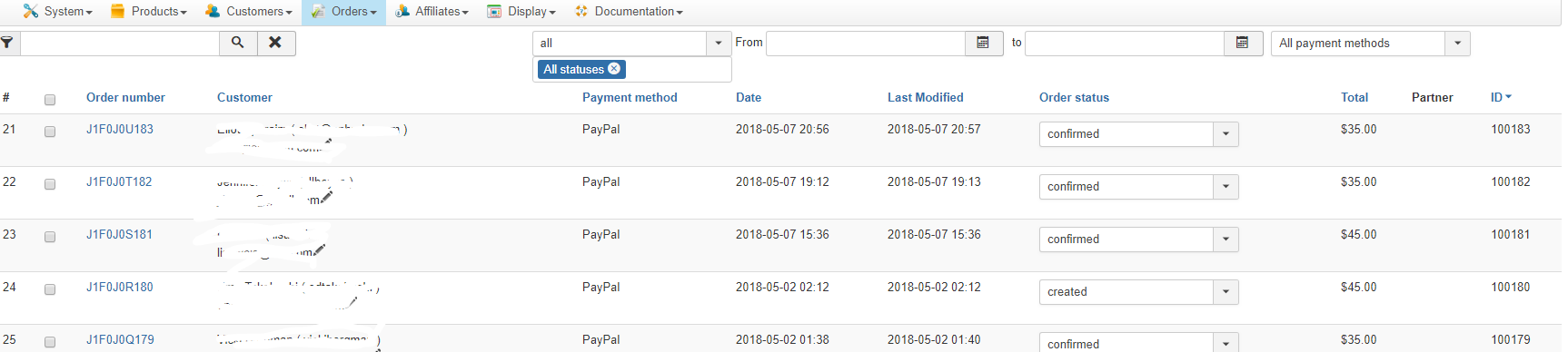
Task: Click the pencil edit icon in row 22
Action: [x=326, y=197]
